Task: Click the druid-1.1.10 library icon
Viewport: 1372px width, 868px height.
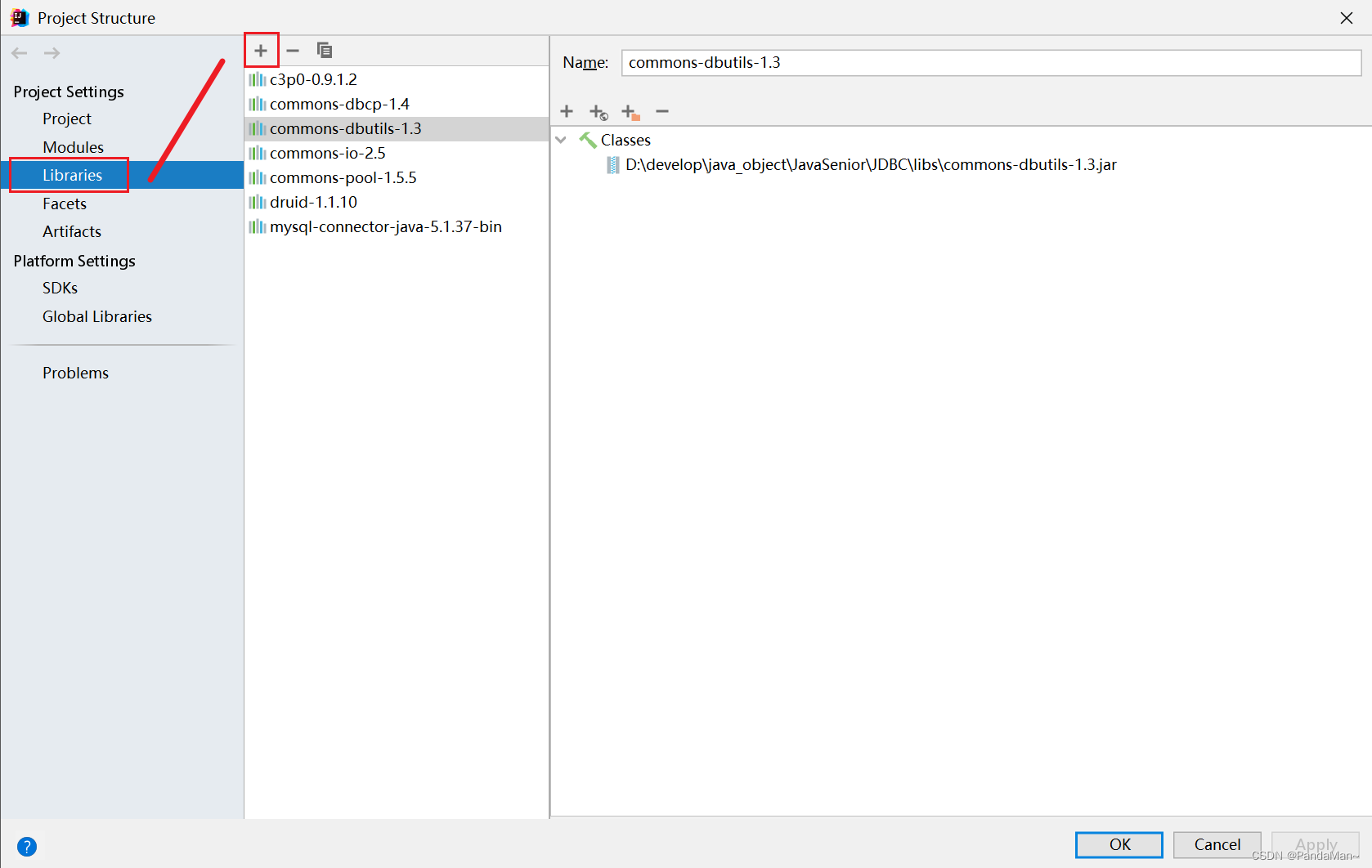Action: (x=258, y=202)
